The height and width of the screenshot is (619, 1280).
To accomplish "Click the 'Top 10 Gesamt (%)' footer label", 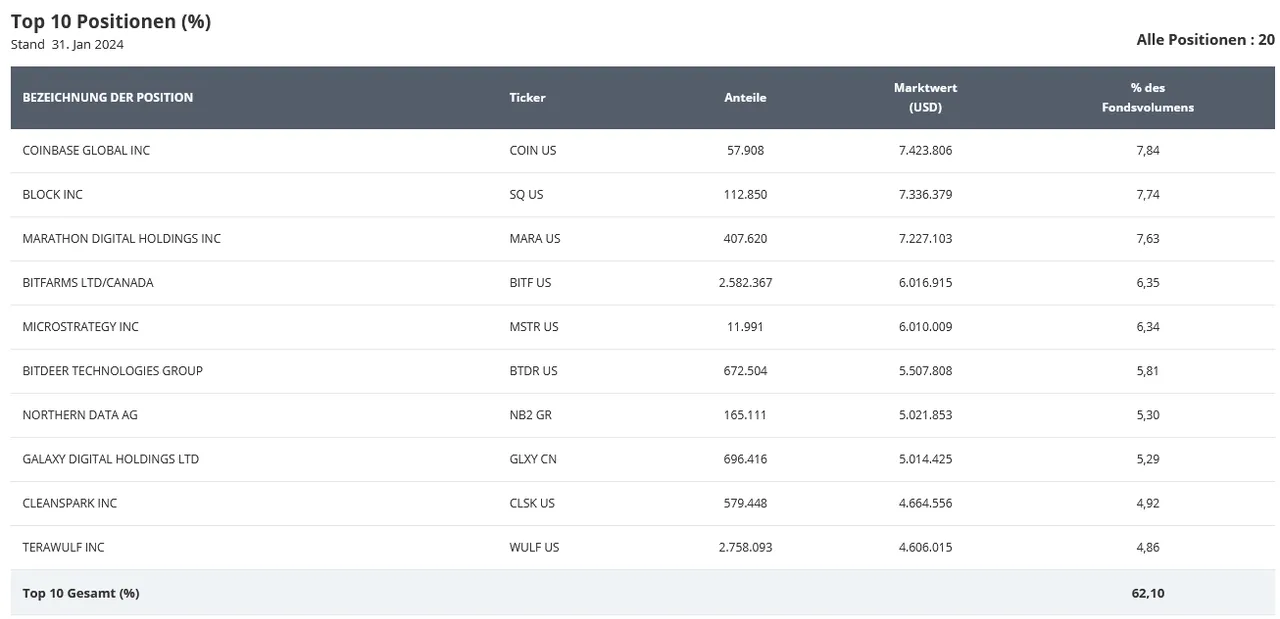I will (x=81, y=593).
